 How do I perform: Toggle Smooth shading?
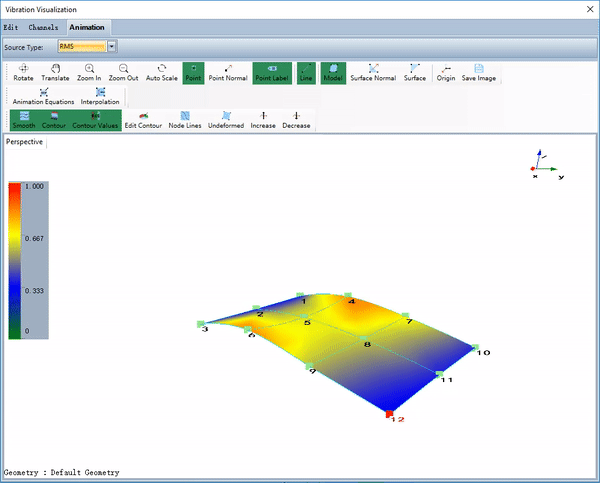[24, 120]
